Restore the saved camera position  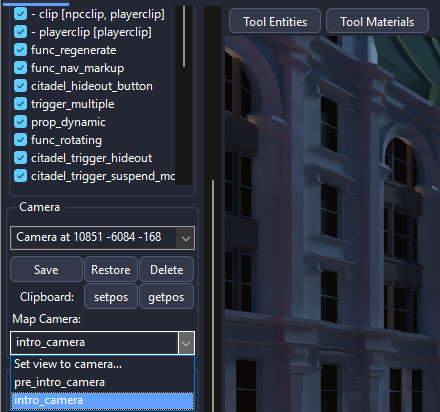[111, 269]
